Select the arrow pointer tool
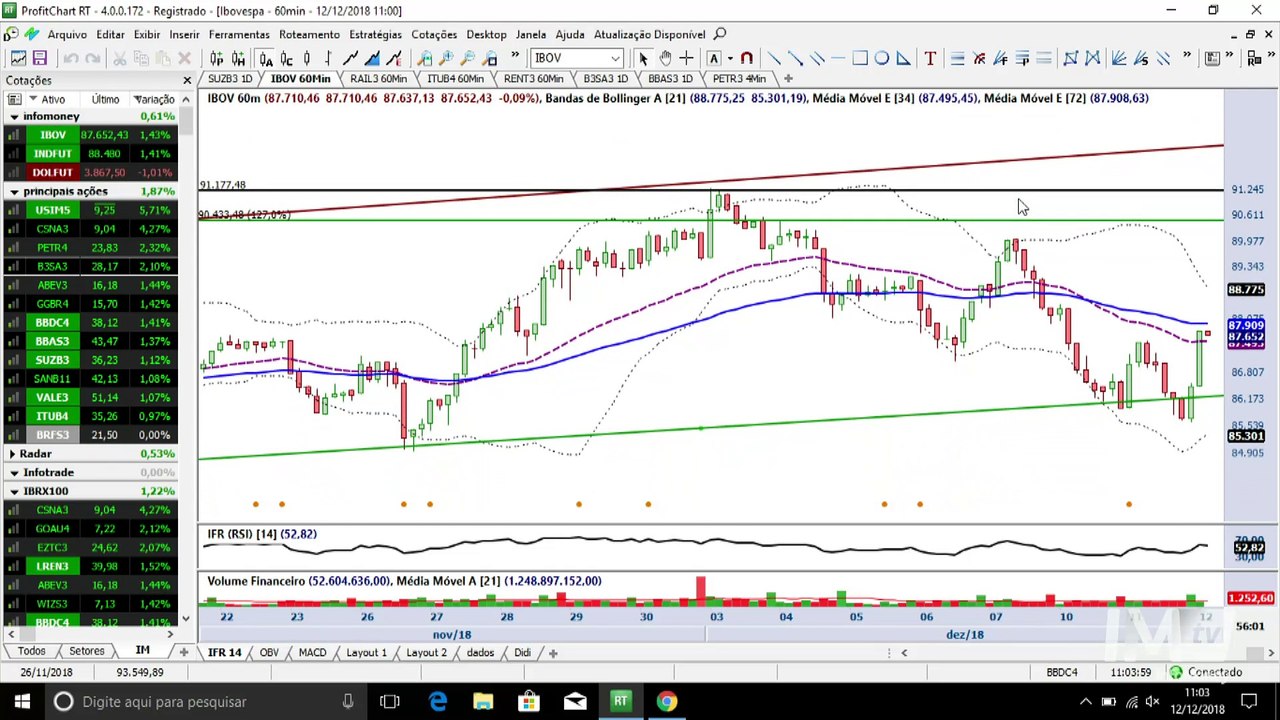Image resolution: width=1280 pixels, height=720 pixels. pos(643,58)
